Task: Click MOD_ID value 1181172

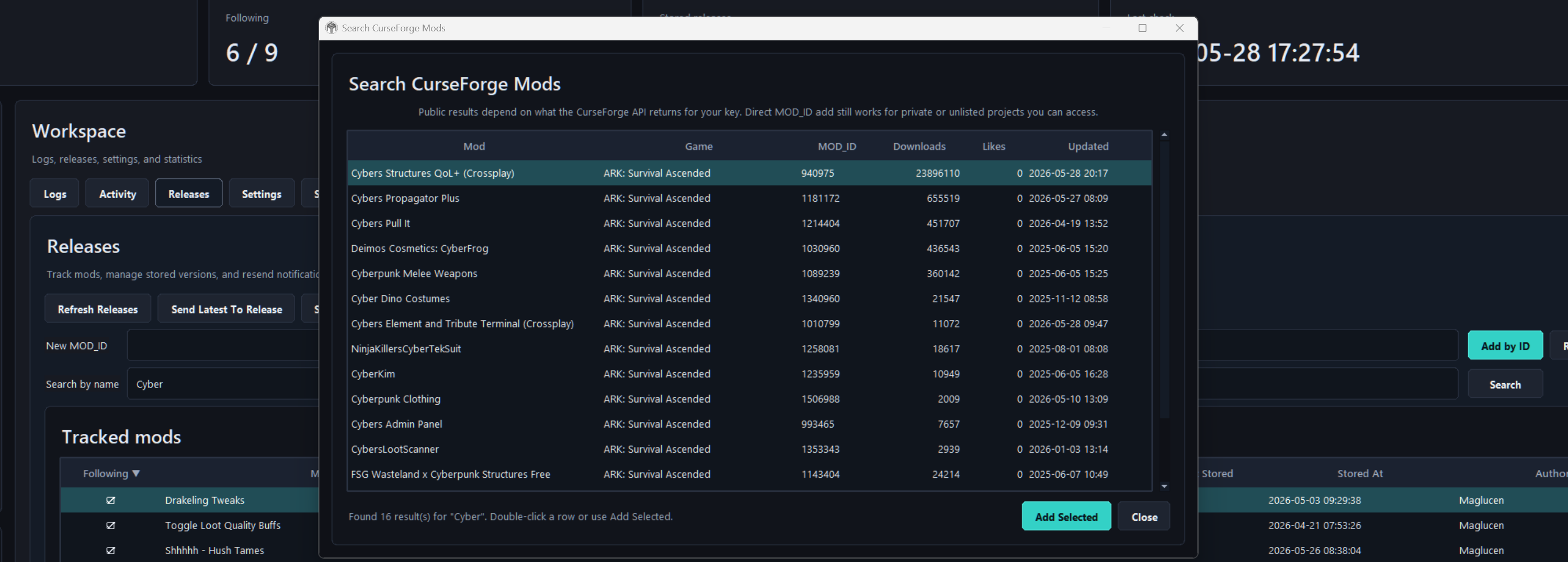Action: [x=821, y=198]
